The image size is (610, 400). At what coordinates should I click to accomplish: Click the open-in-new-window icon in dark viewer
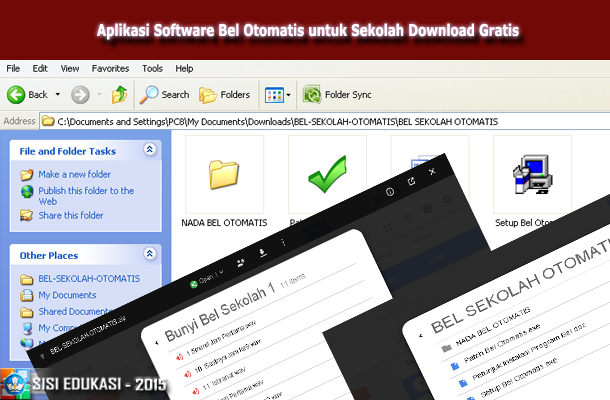click(411, 181)
